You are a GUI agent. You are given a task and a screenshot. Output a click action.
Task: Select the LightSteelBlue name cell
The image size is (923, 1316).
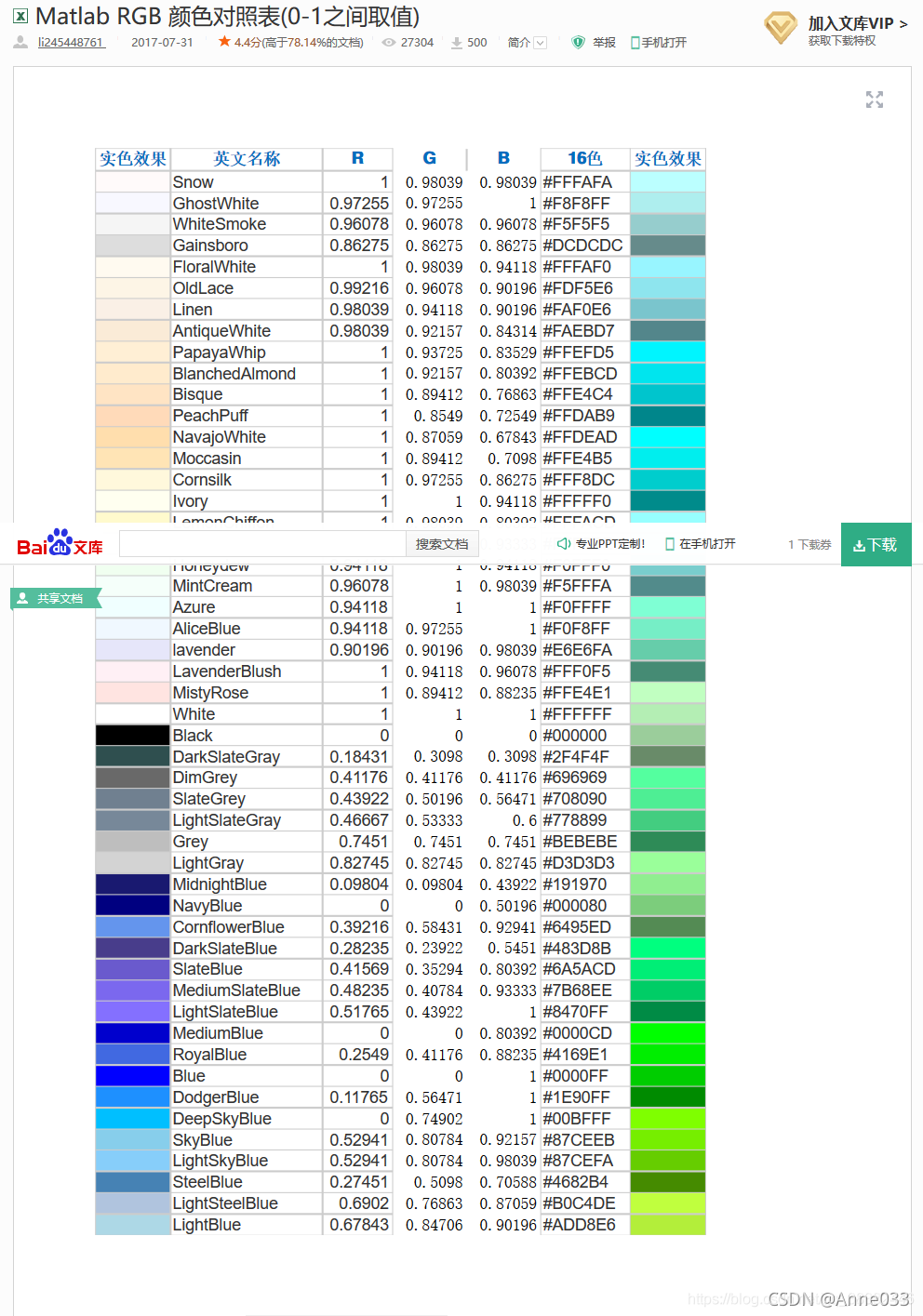pos(247,1203)
